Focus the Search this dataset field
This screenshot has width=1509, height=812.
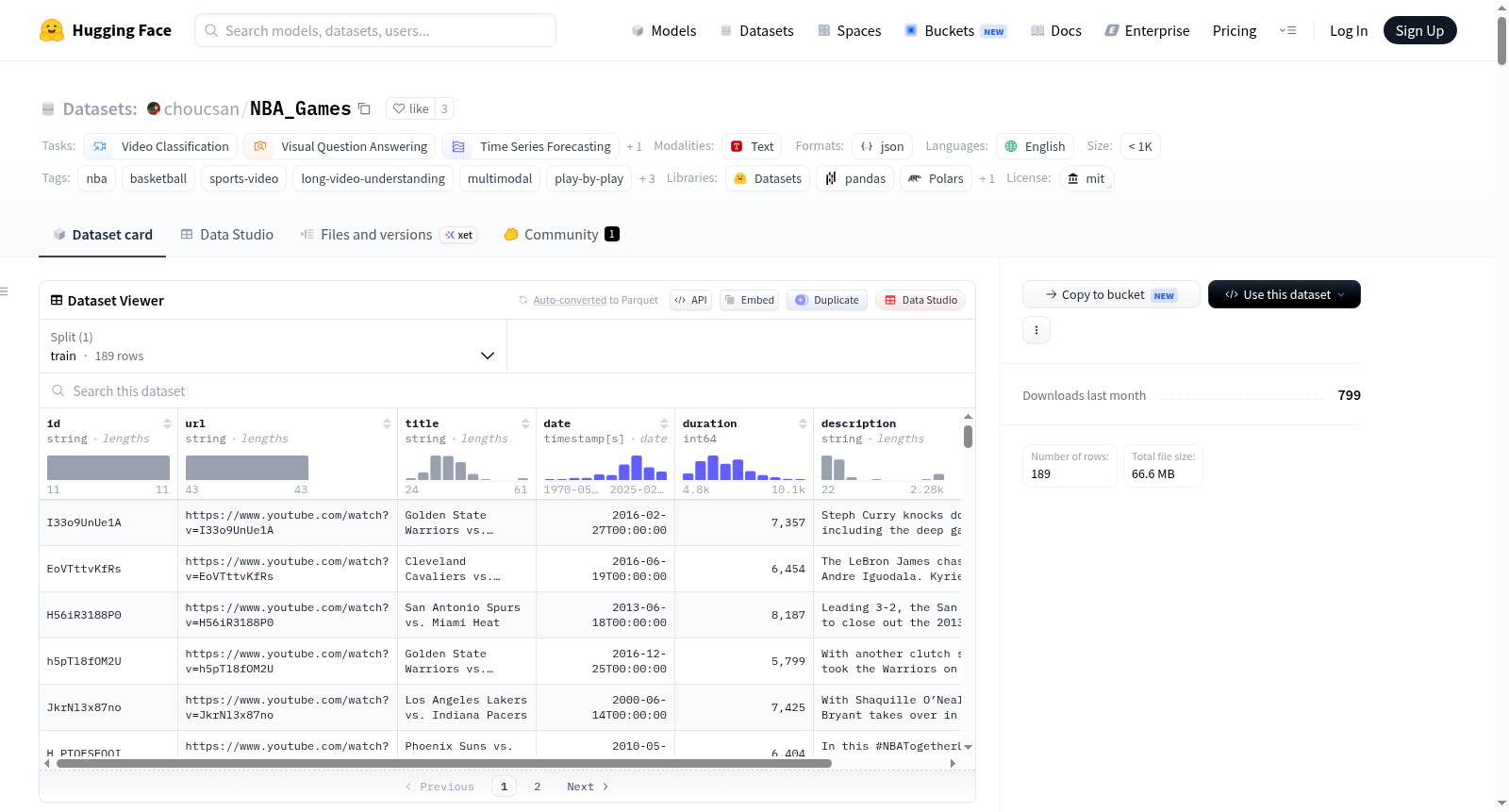click(507, 391)
